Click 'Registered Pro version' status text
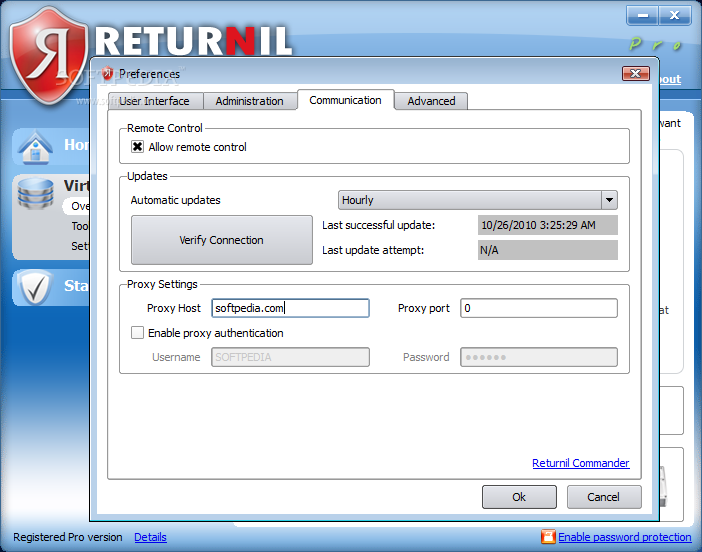The image size is (702, 552). [x=68, y=537]
